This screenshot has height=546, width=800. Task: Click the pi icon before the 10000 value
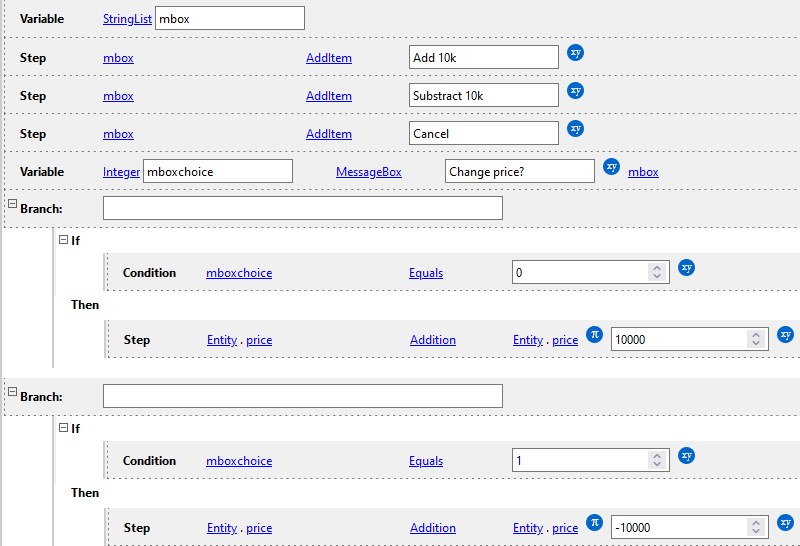point(594,335)
